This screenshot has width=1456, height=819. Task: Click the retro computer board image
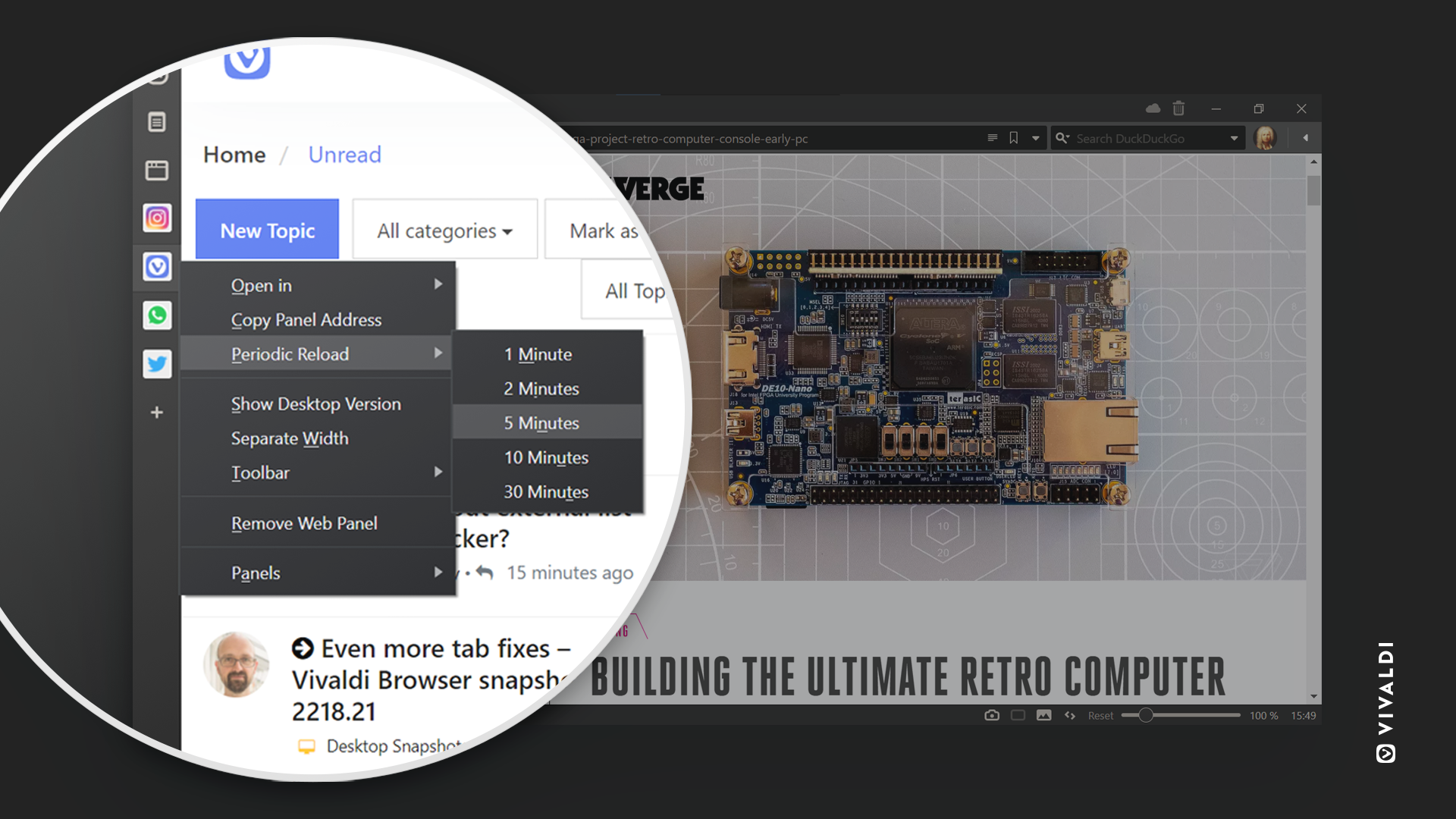929,377
